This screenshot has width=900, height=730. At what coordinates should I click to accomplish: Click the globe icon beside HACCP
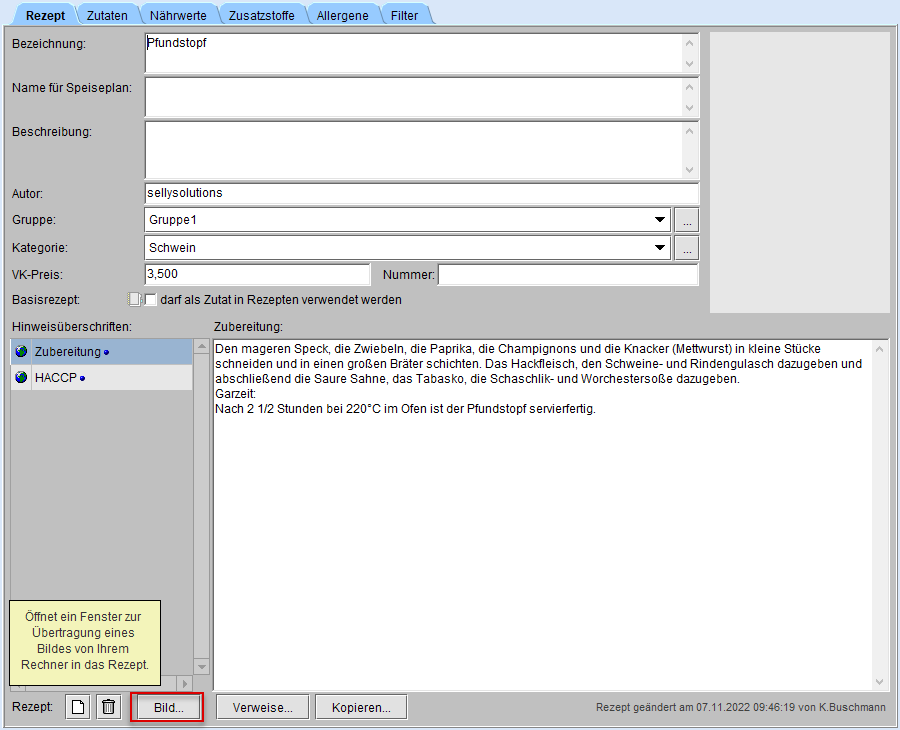click(22, 378)
